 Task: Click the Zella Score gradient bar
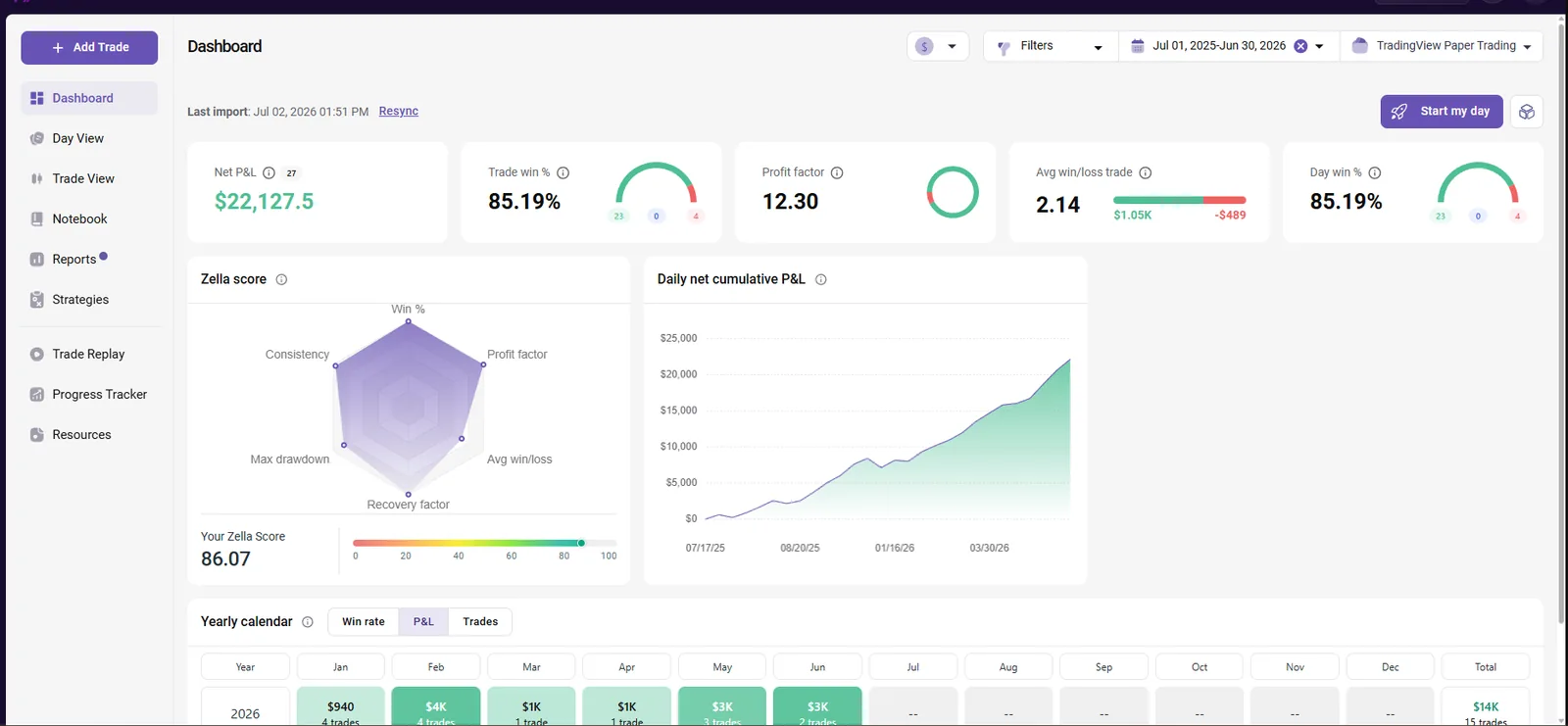pyautogui.click(x=484, y=543)
